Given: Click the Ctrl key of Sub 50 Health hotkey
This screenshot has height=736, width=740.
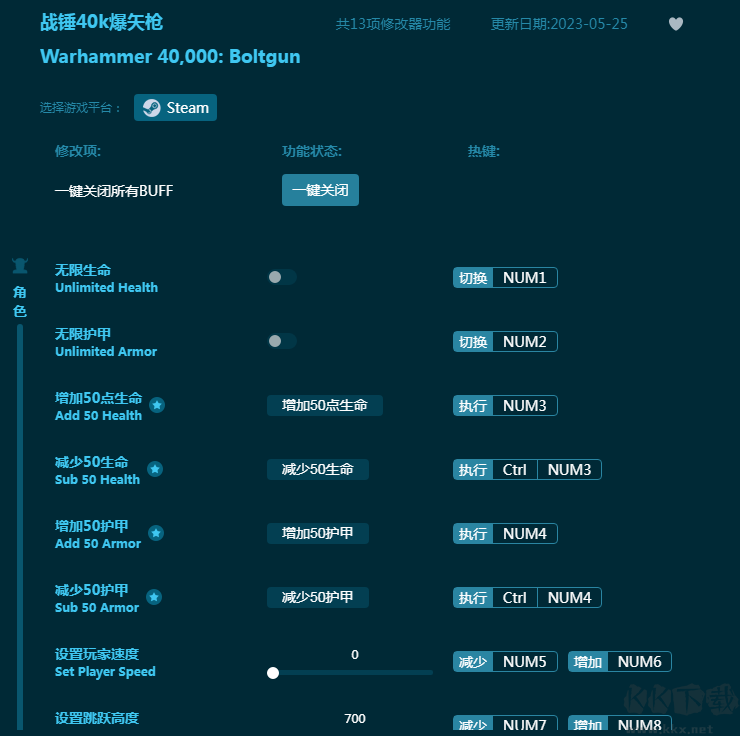Looking at the screenshot, I should [x=514, y=469].
